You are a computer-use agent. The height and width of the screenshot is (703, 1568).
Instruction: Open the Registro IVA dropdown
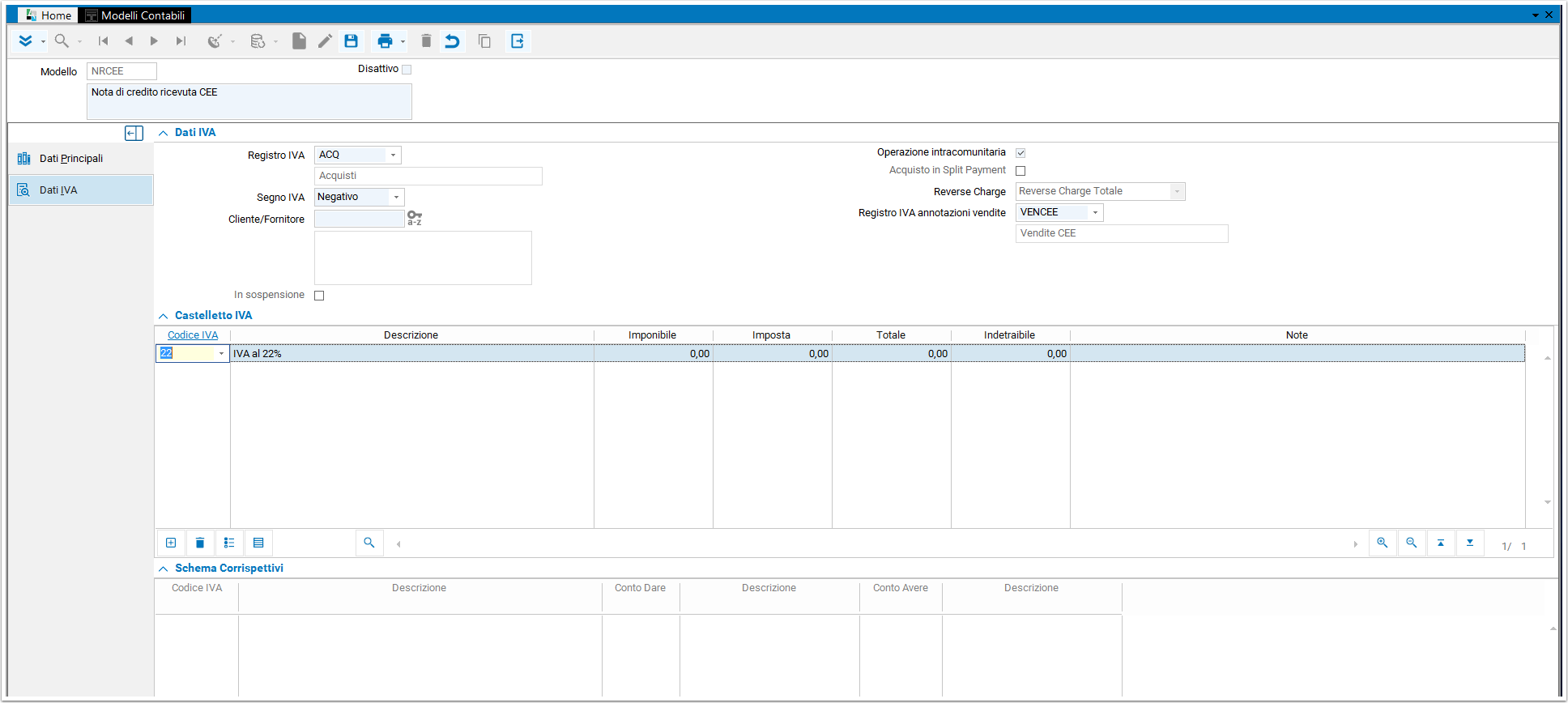(x=393, y=155)
